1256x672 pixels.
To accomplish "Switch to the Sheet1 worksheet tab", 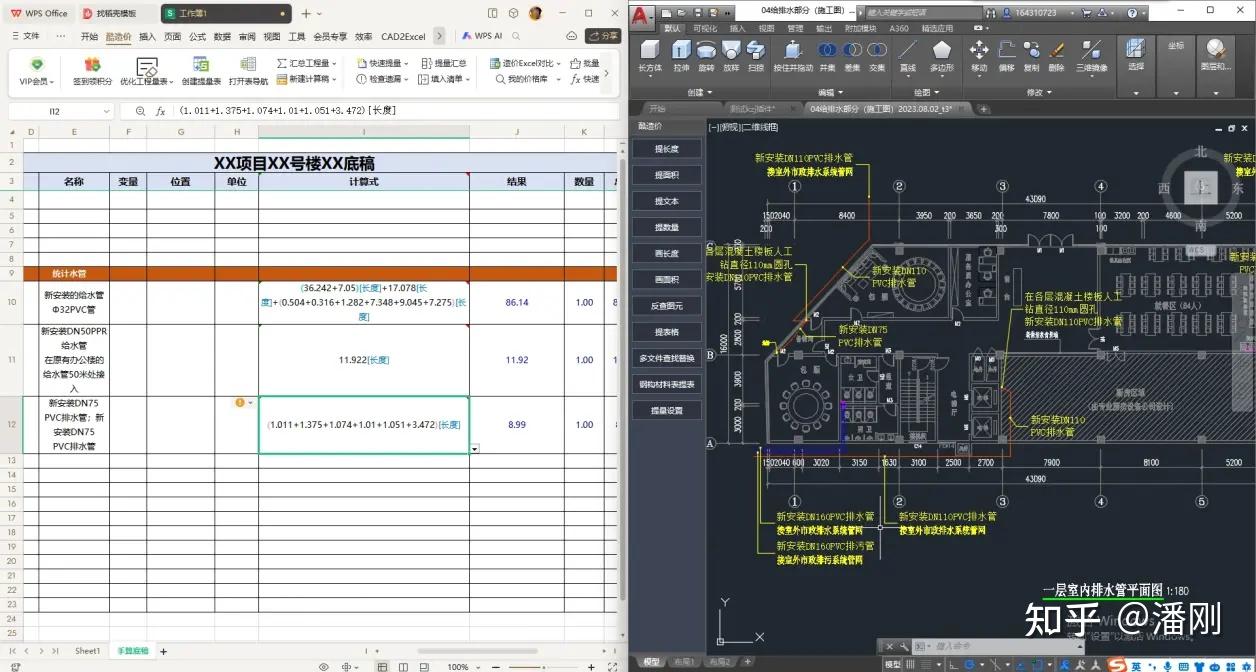I will coord(87,651).
